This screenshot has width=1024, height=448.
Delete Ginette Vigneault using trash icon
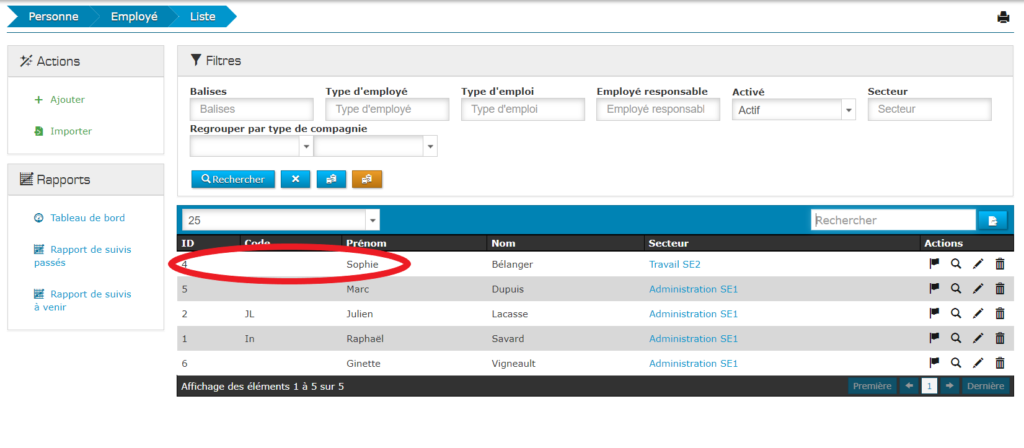[x=999, y=363]
